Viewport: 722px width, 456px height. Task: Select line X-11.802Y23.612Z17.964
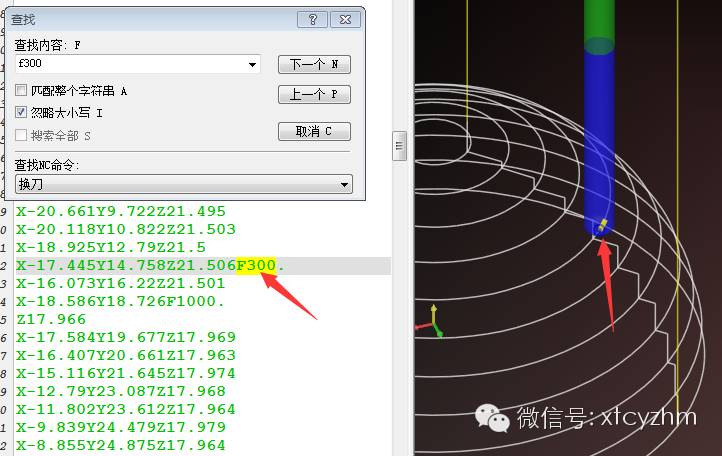click(126, 409)
